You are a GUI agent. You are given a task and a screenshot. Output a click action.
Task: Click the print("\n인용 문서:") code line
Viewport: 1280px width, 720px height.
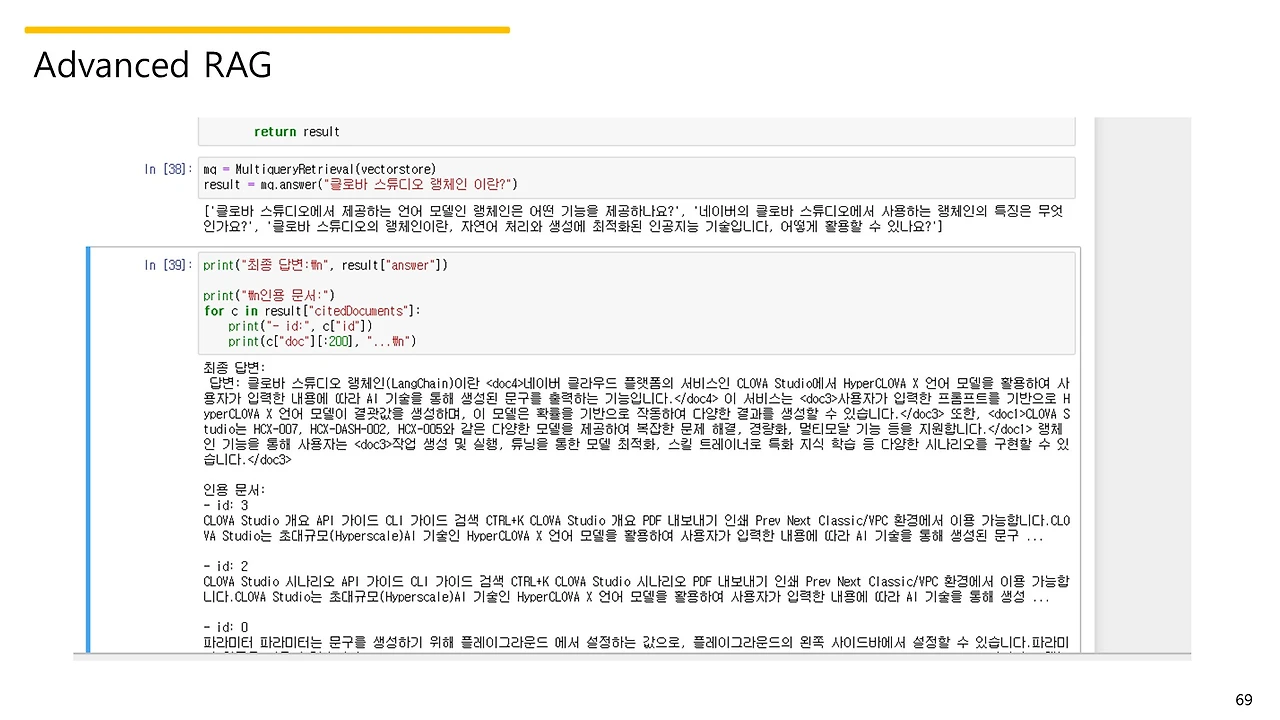tap(270, 295)
